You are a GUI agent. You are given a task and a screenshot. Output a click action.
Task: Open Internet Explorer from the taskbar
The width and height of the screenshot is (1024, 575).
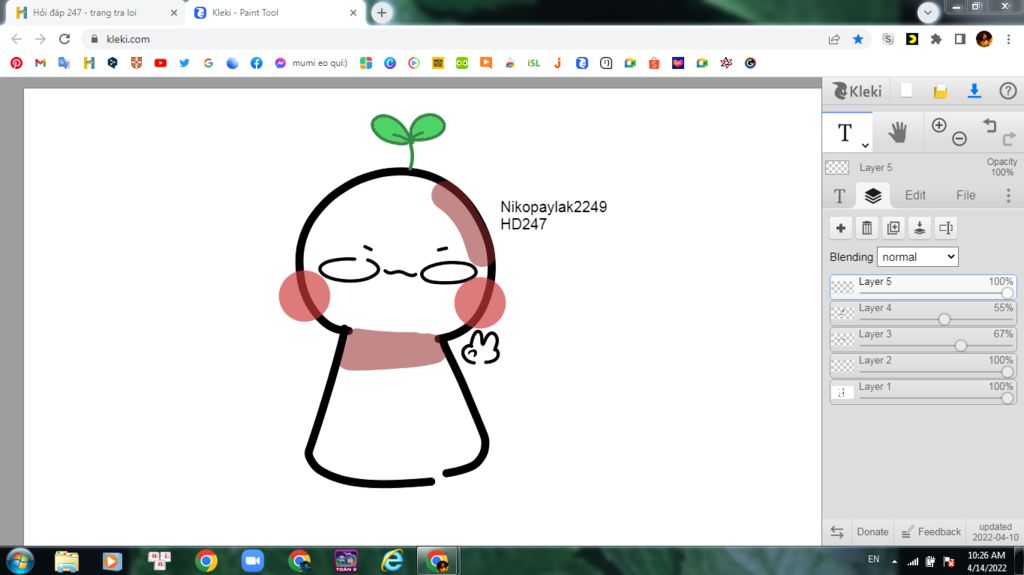[x=392, y=561]
